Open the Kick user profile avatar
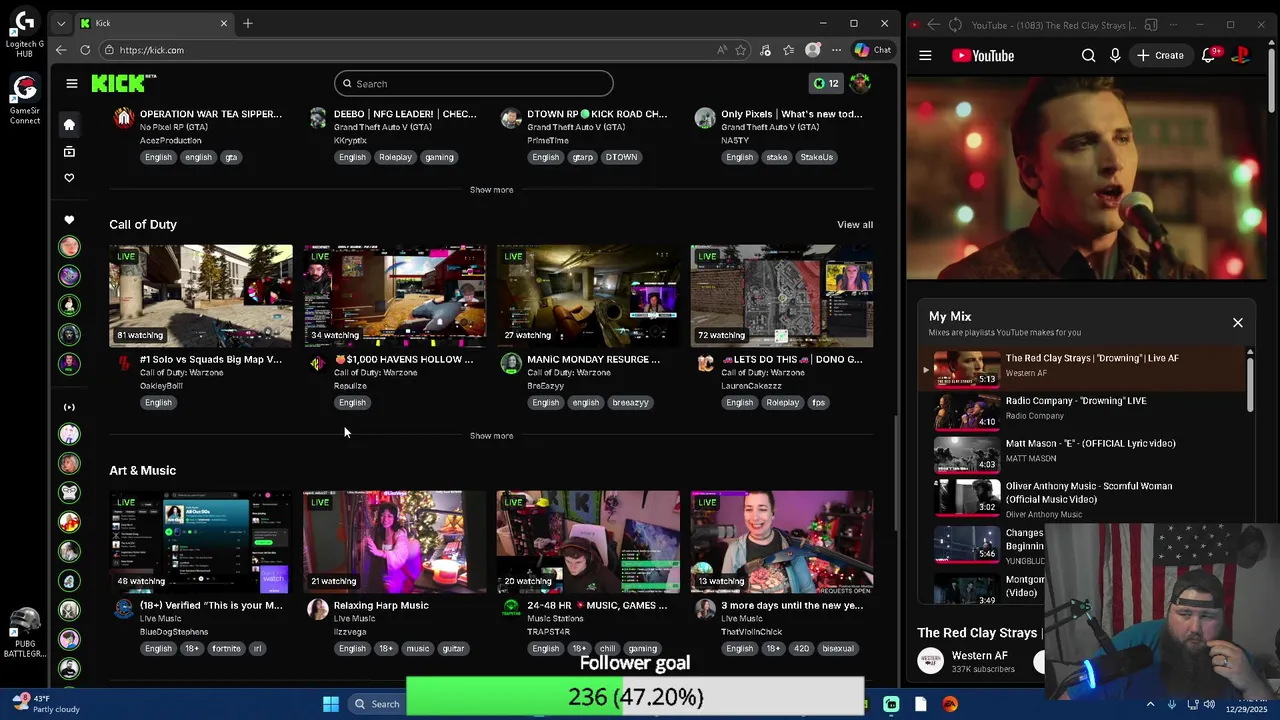The width and height of the screenshot is (1280, 720). [x=859, y=83]
